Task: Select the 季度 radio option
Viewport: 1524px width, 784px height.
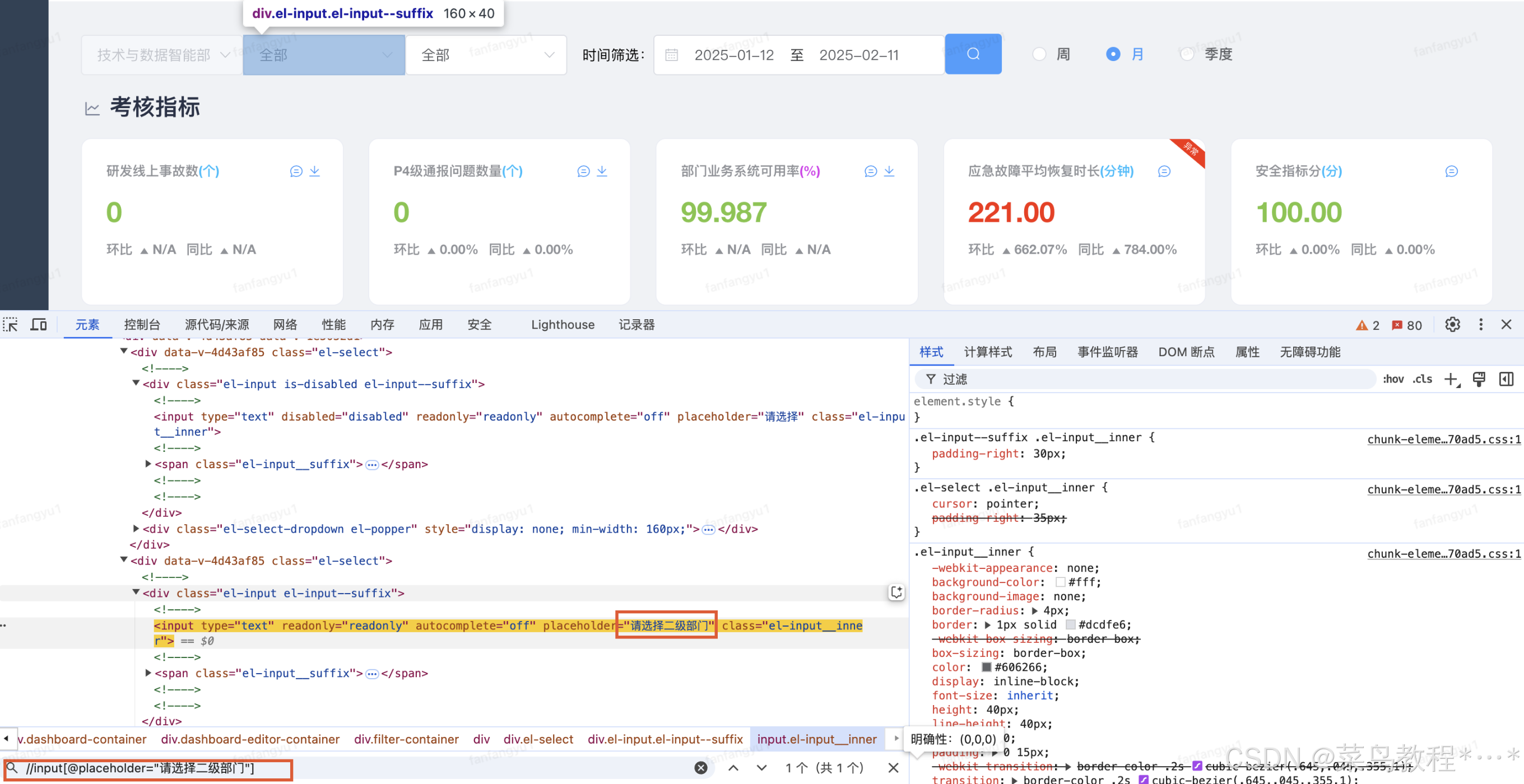Action: [1186, 54]
